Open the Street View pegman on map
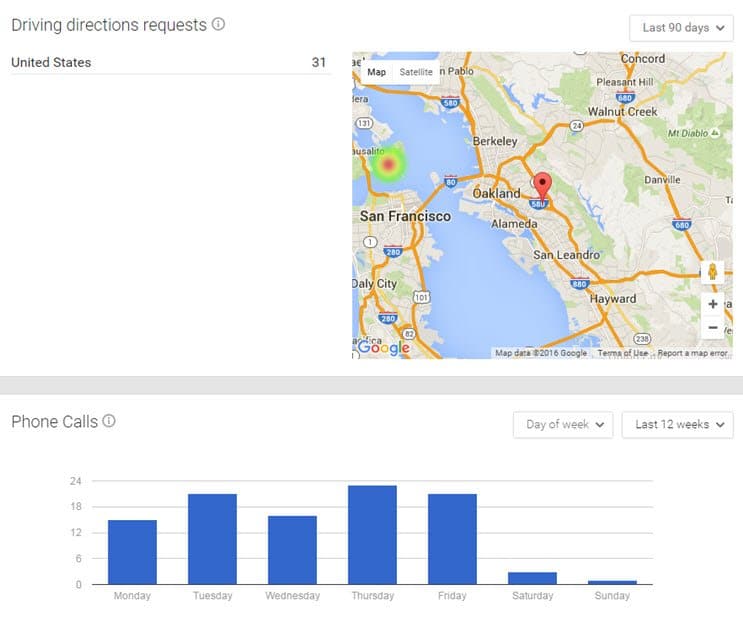 [712, 272]
